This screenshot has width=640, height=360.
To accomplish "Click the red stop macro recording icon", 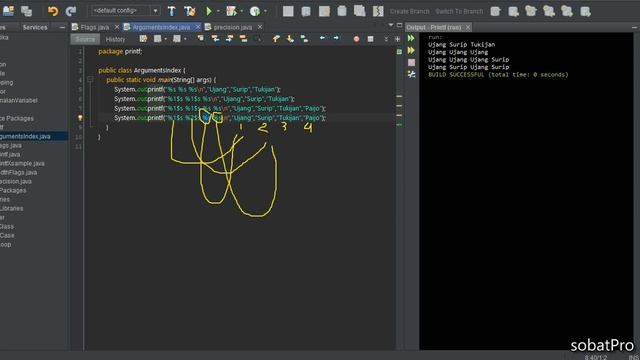I will pyautogui.click(x=356, y=39).
